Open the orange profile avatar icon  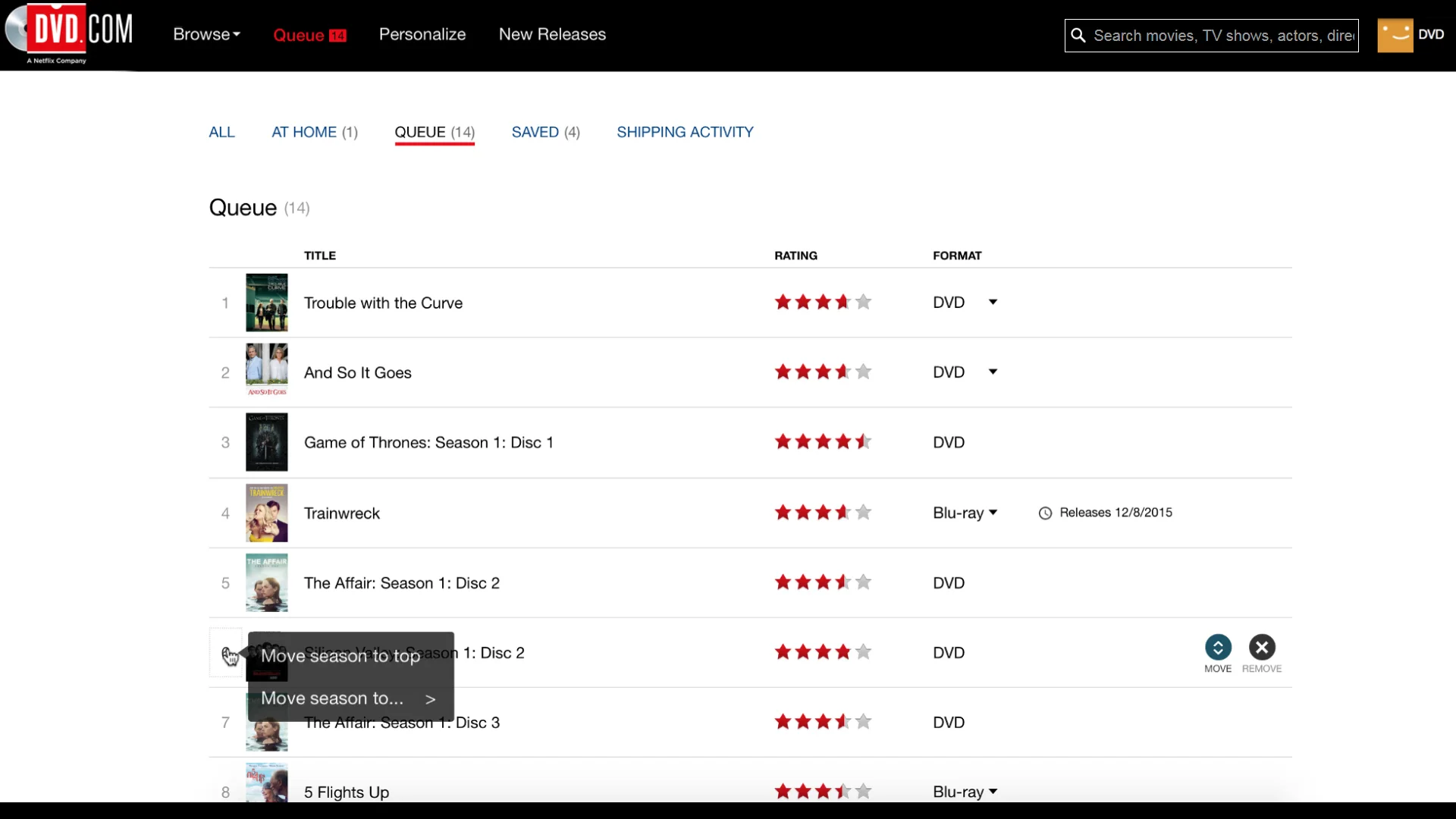point(1395,35)
